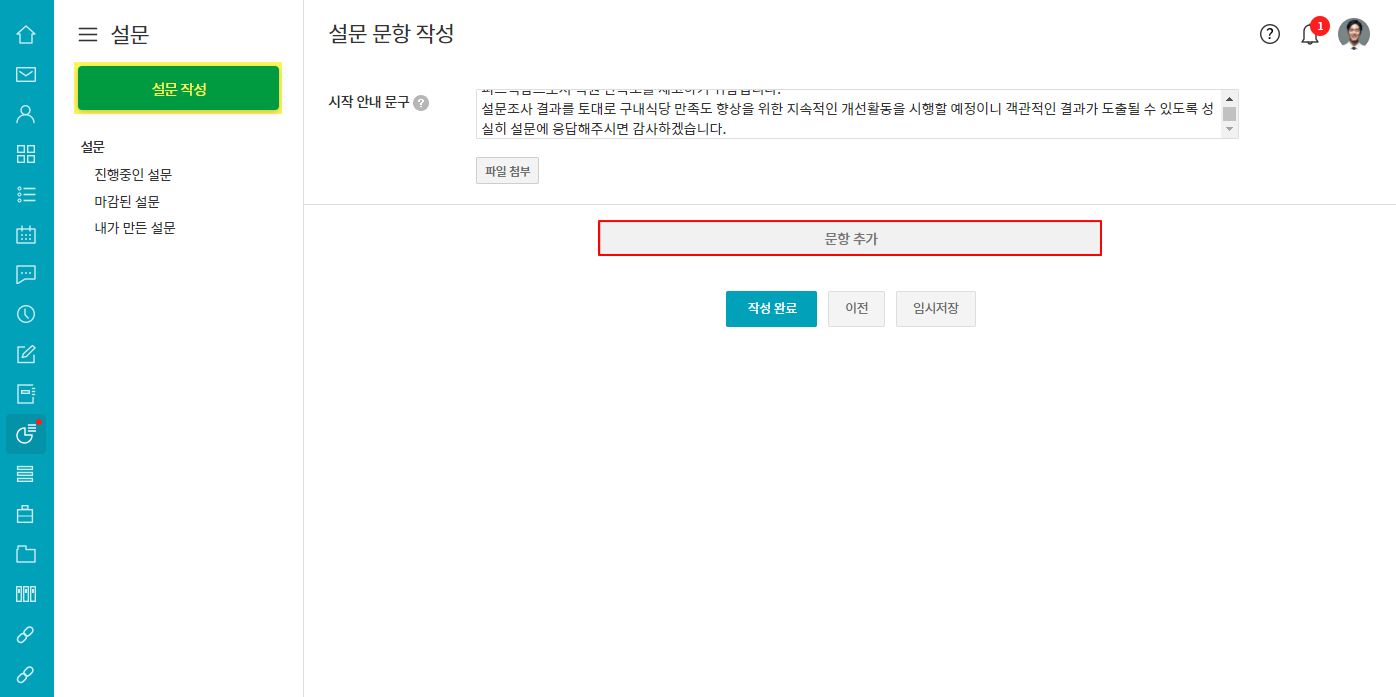Viewport: 1396px width, 697px height.
Task: Select the survey pie chart icon
Action: coord(26,434)
